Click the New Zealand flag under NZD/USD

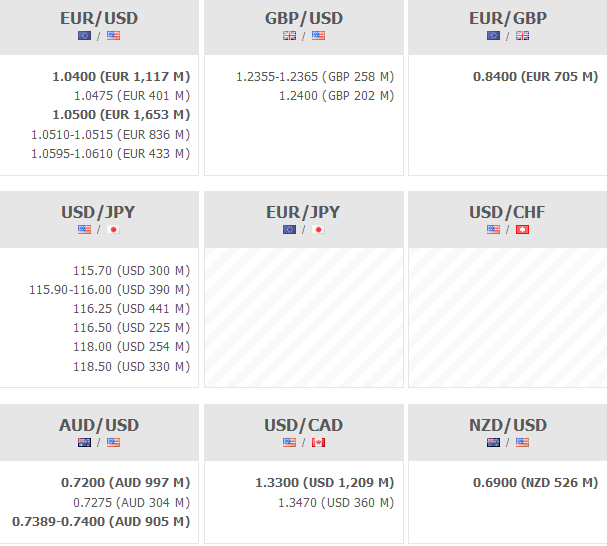494,442
